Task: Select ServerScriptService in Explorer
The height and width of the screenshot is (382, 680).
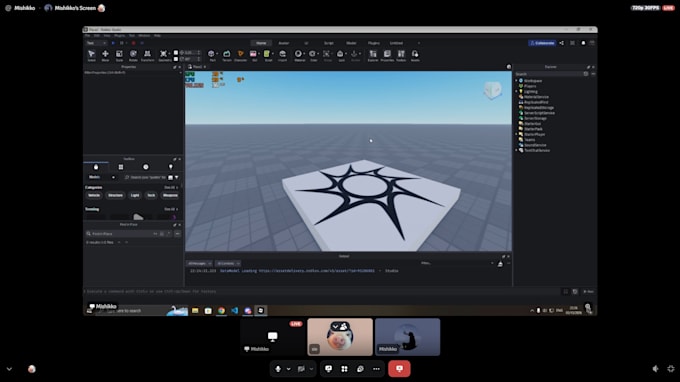Action: pos(539,113)
